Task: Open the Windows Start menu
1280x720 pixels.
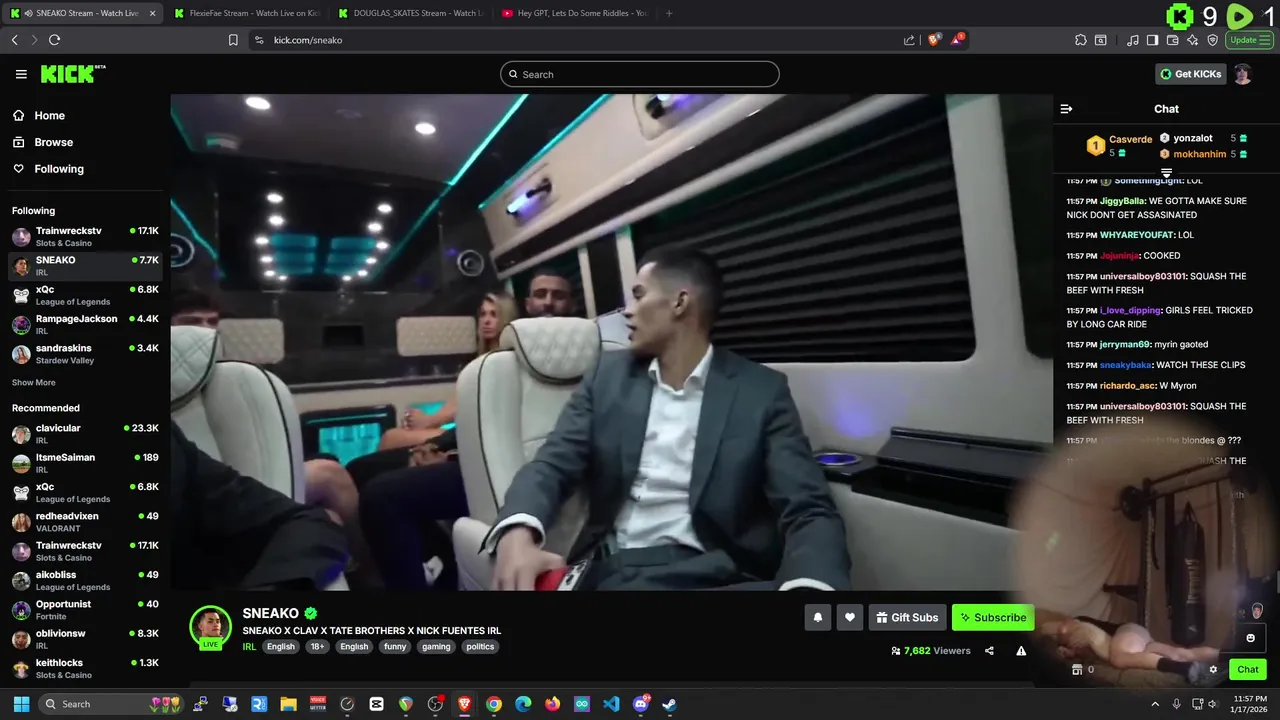Action: pos(21,704)
